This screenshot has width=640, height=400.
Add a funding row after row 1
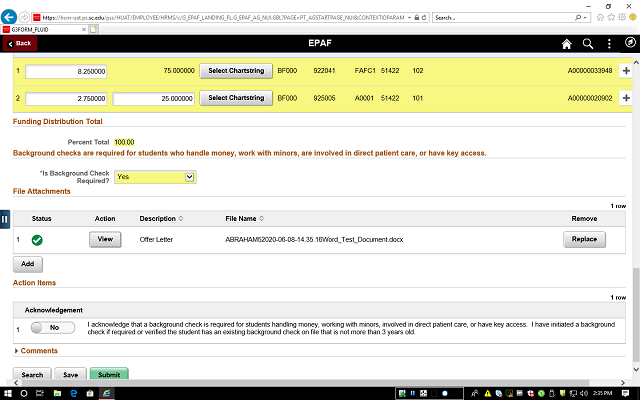626,71
